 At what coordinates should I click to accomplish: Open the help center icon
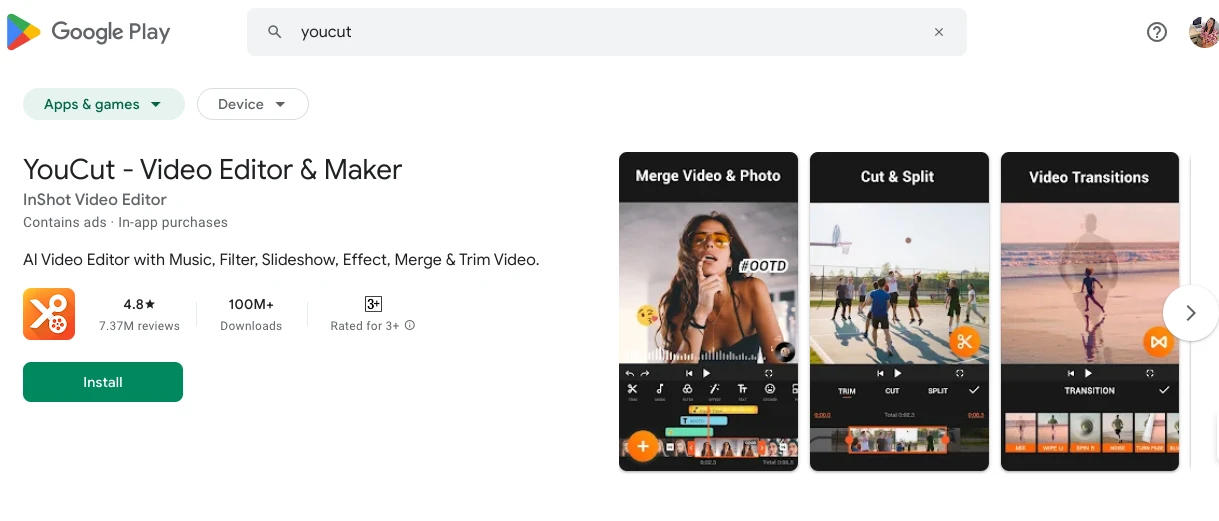pyautogui.click(x=1157, y=32)
